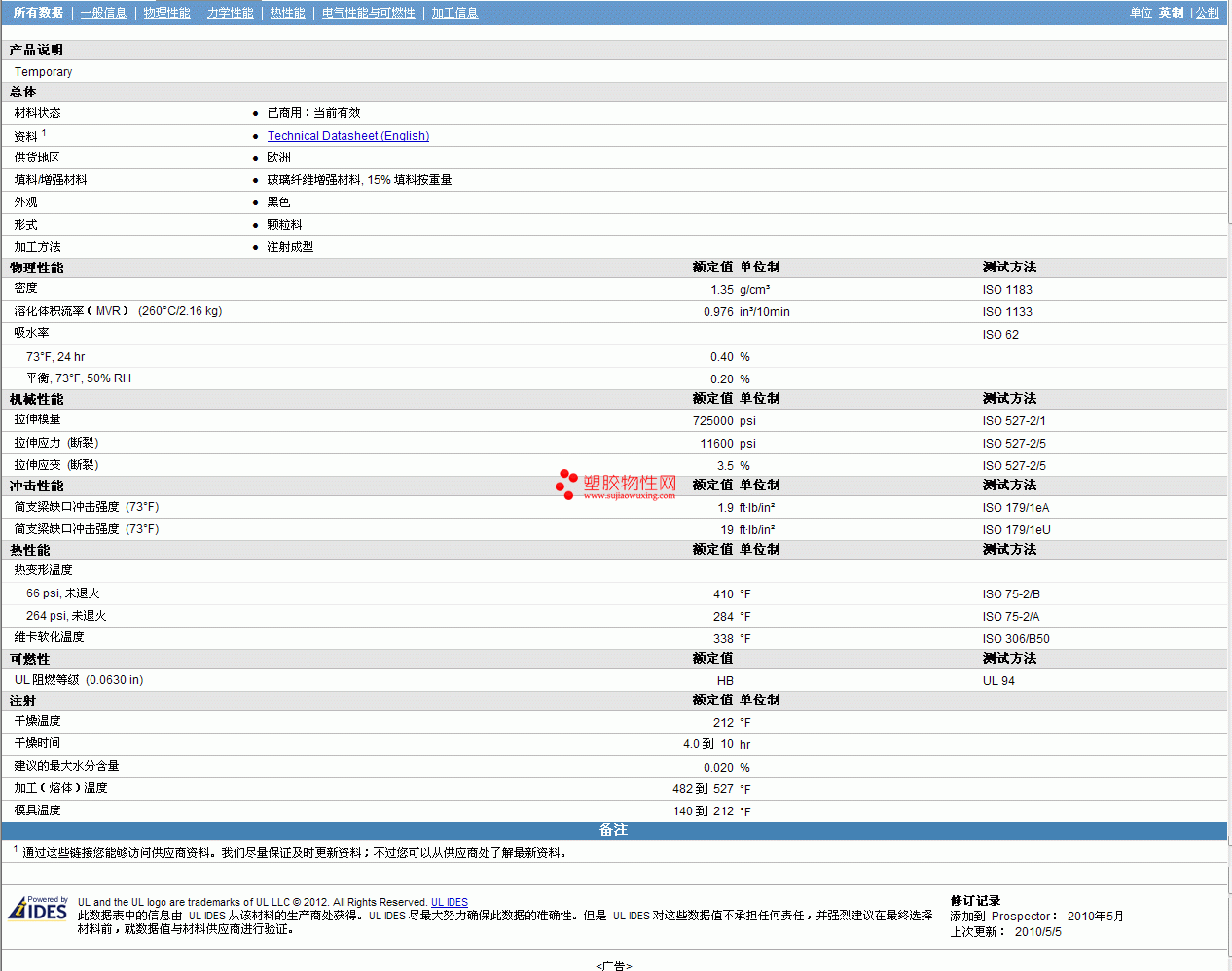Select tensile stress value 11600
Viewport: 1232px width, 971px height.
coord(717,444)
